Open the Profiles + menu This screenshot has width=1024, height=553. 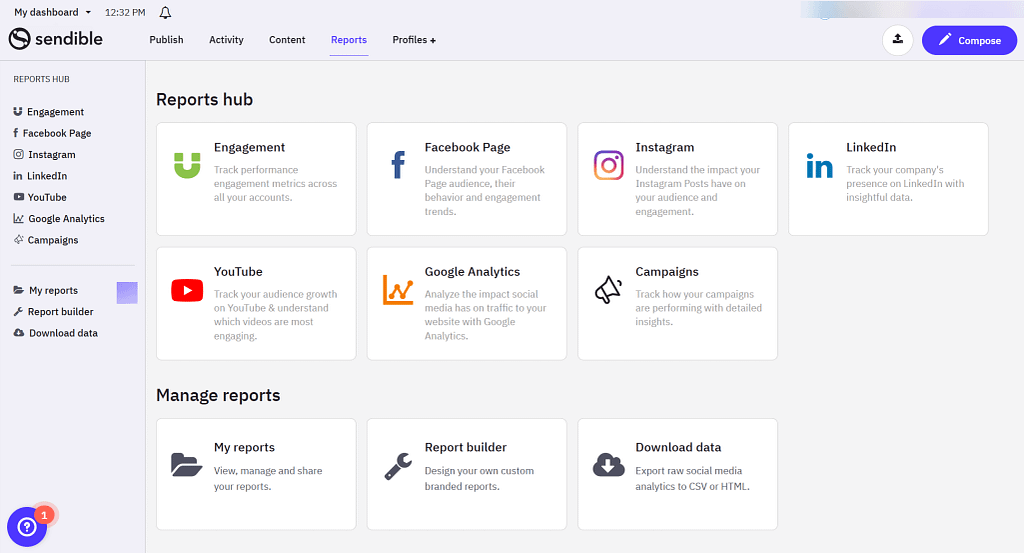point(414,40)
